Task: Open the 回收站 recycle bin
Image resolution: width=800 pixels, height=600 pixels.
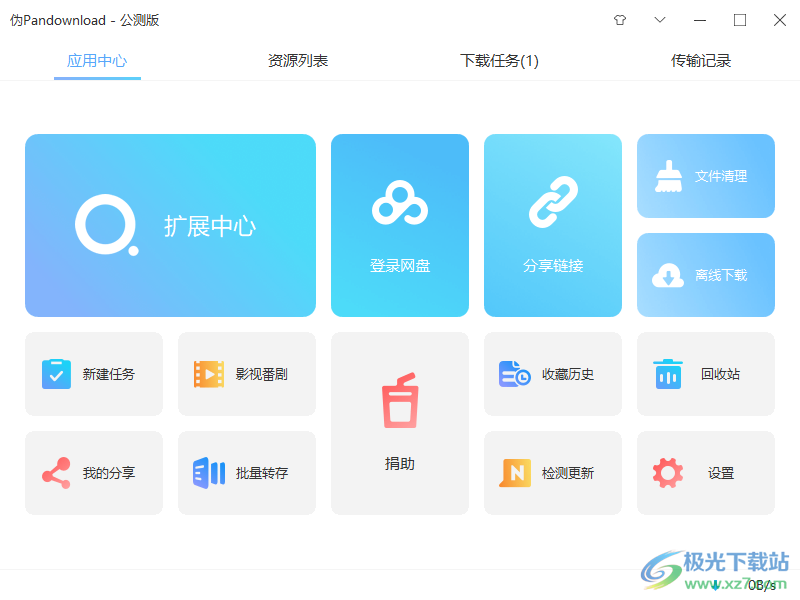Action: click(x=705, y=373)
